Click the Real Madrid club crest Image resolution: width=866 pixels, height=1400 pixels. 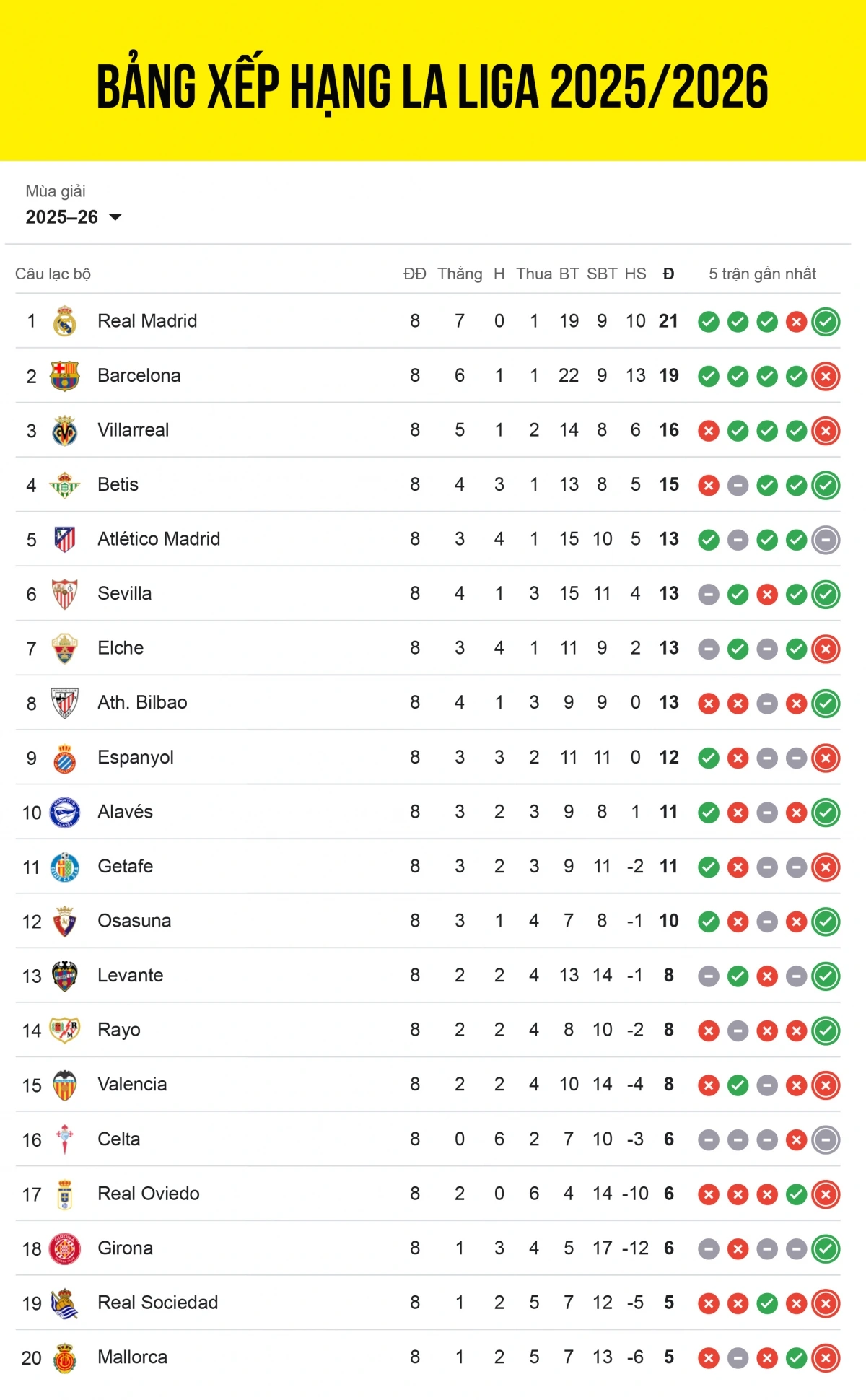point(65,321)
